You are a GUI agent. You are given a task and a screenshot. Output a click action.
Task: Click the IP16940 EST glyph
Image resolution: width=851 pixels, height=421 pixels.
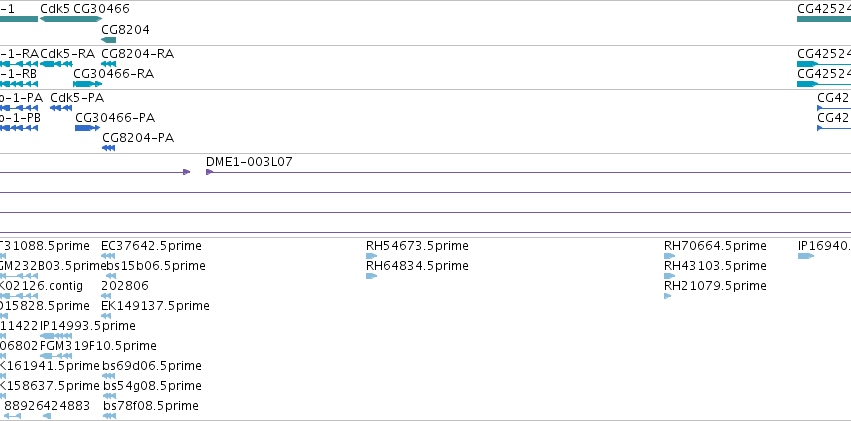[806, 256]
